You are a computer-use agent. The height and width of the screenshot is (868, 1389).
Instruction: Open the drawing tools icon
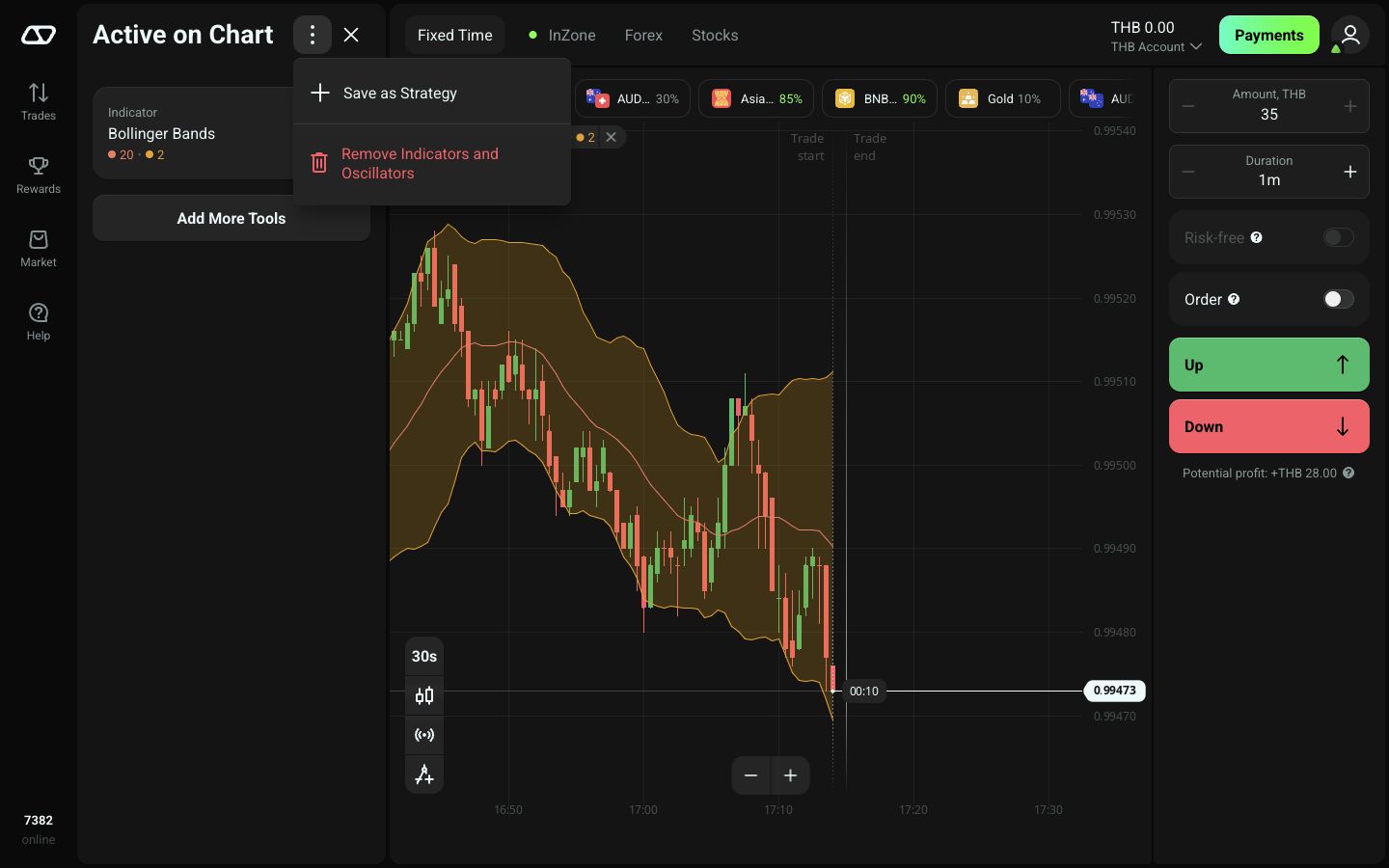pyautogui.click(x=424, y=774)
